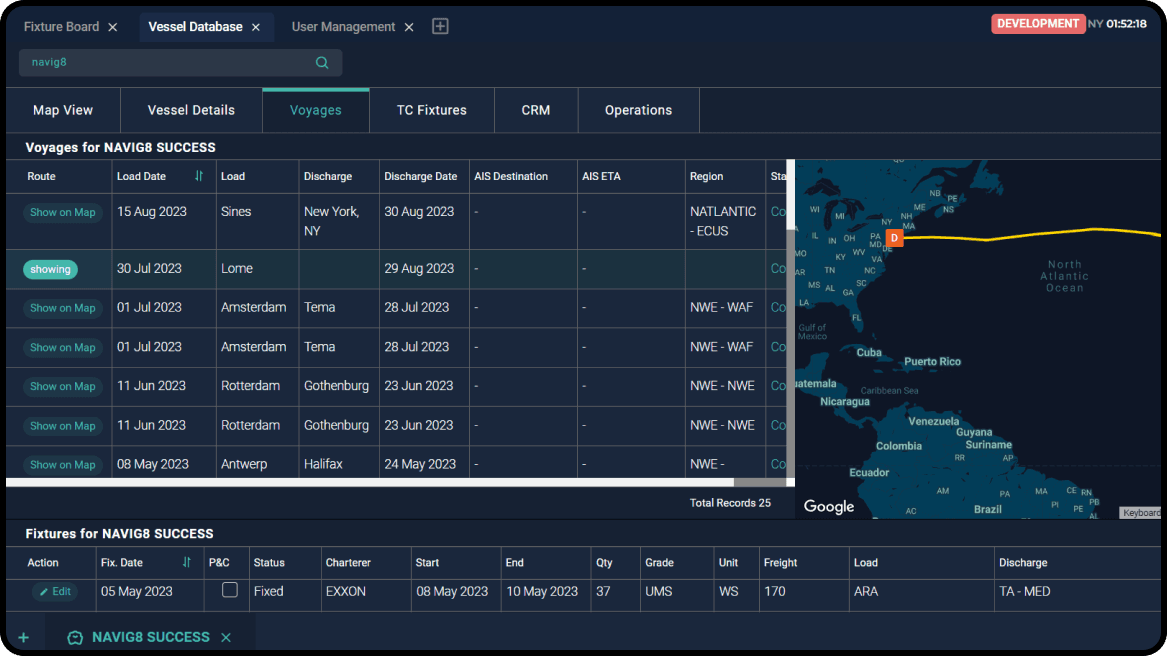Open the Map View tab
Screen dimensions: 1167x656
[63, 110]
